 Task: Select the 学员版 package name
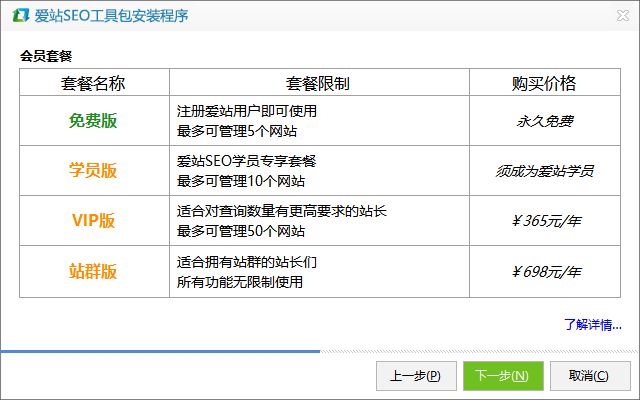(93, 171)
